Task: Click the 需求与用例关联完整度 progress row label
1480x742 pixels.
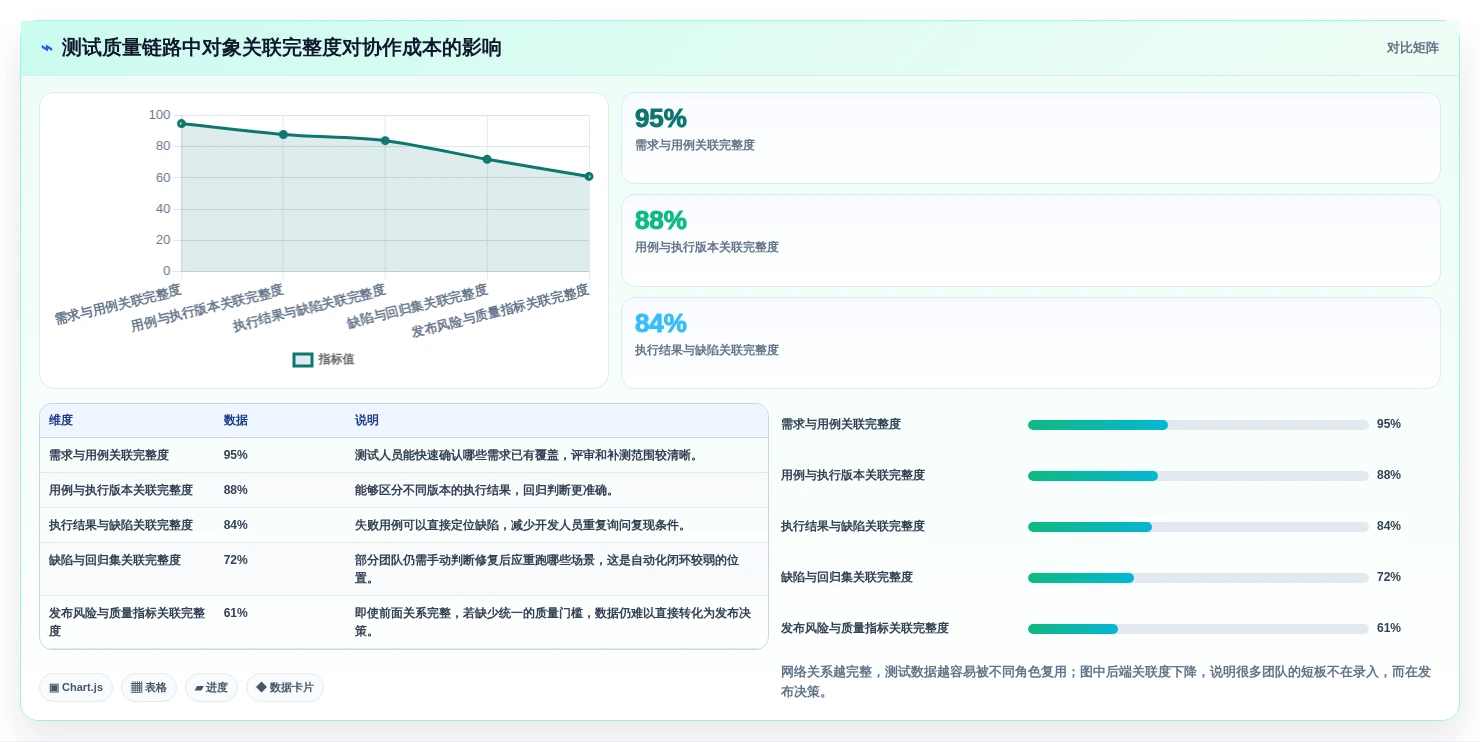Action: (841, 424)
